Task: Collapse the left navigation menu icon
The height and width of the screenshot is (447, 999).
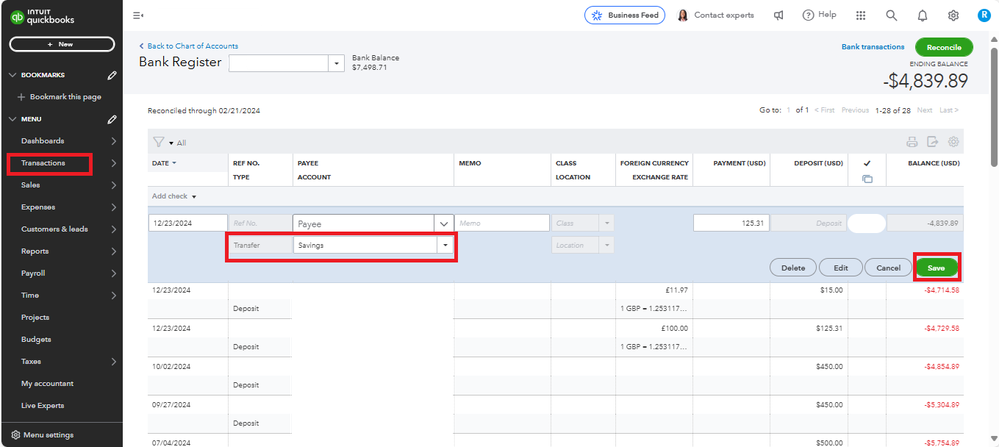Action: point(138,15)
